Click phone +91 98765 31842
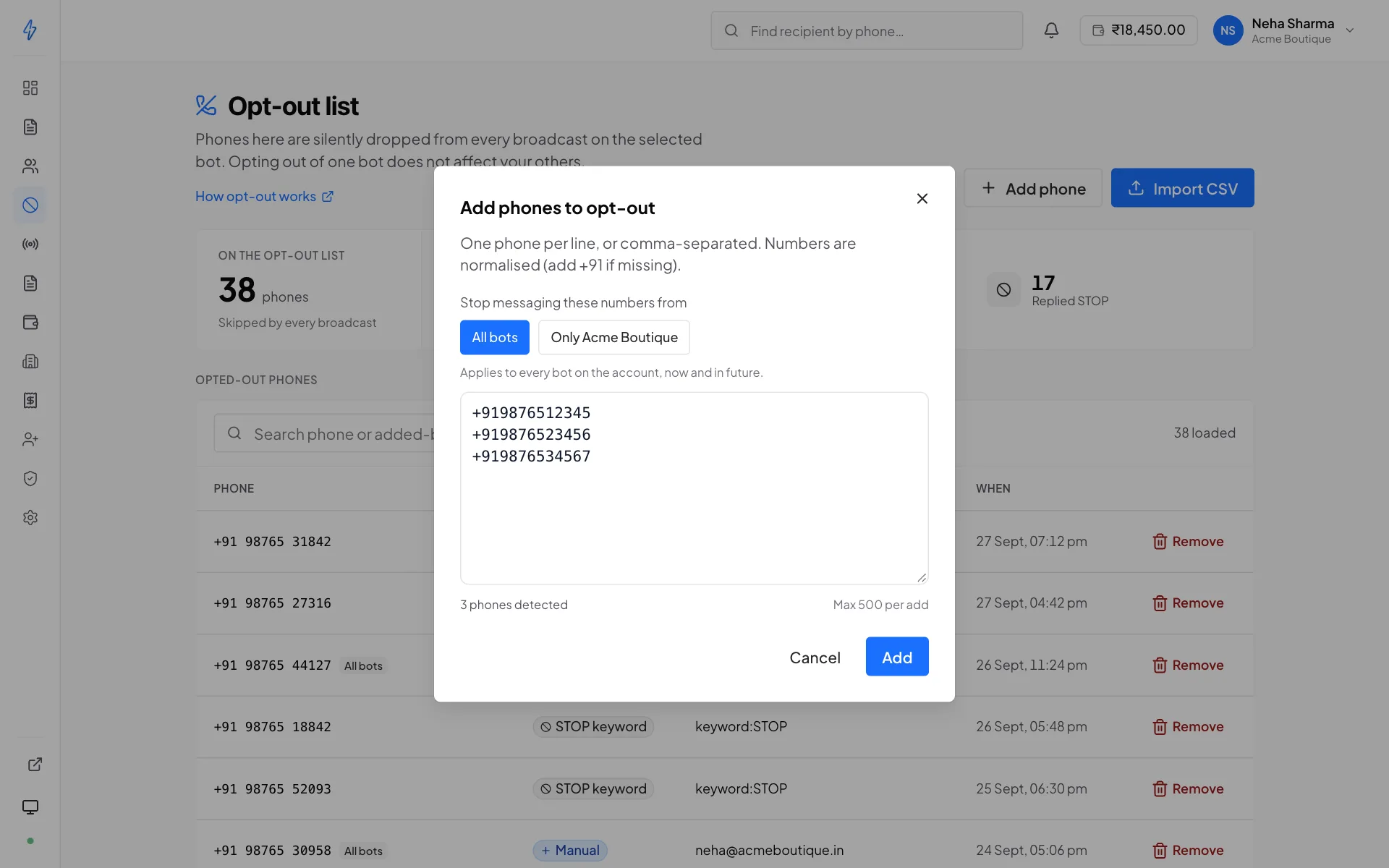Image resolution: width=1389 pixels, height=868 pixels. point(272,542)
